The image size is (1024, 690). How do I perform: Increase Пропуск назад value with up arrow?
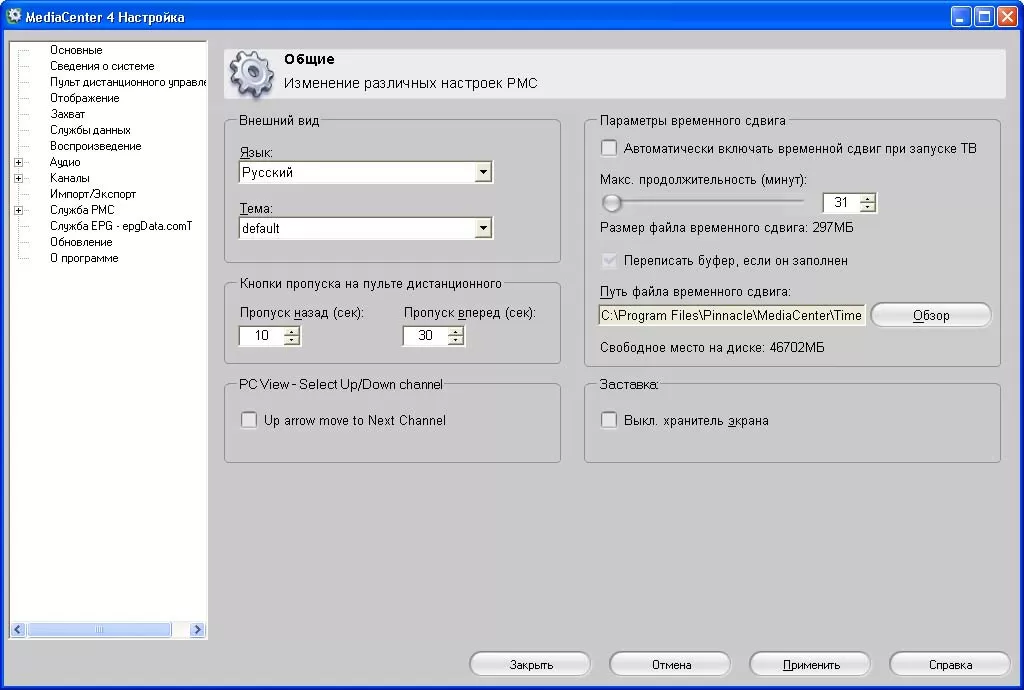point(291,331)
